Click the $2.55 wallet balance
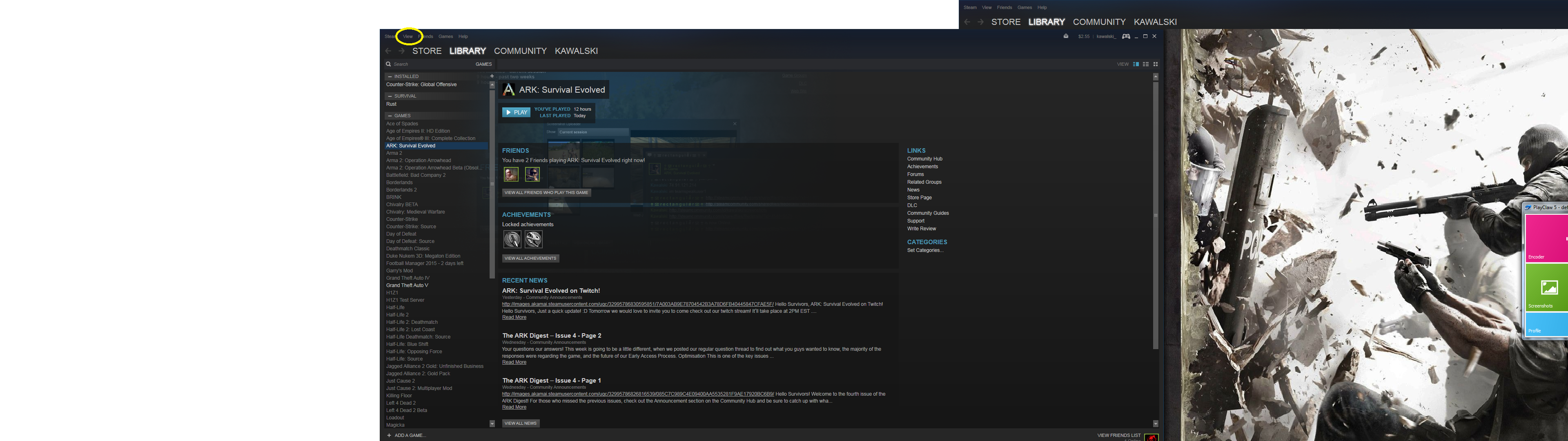Screen dimensions: 1568x441 1083,37
